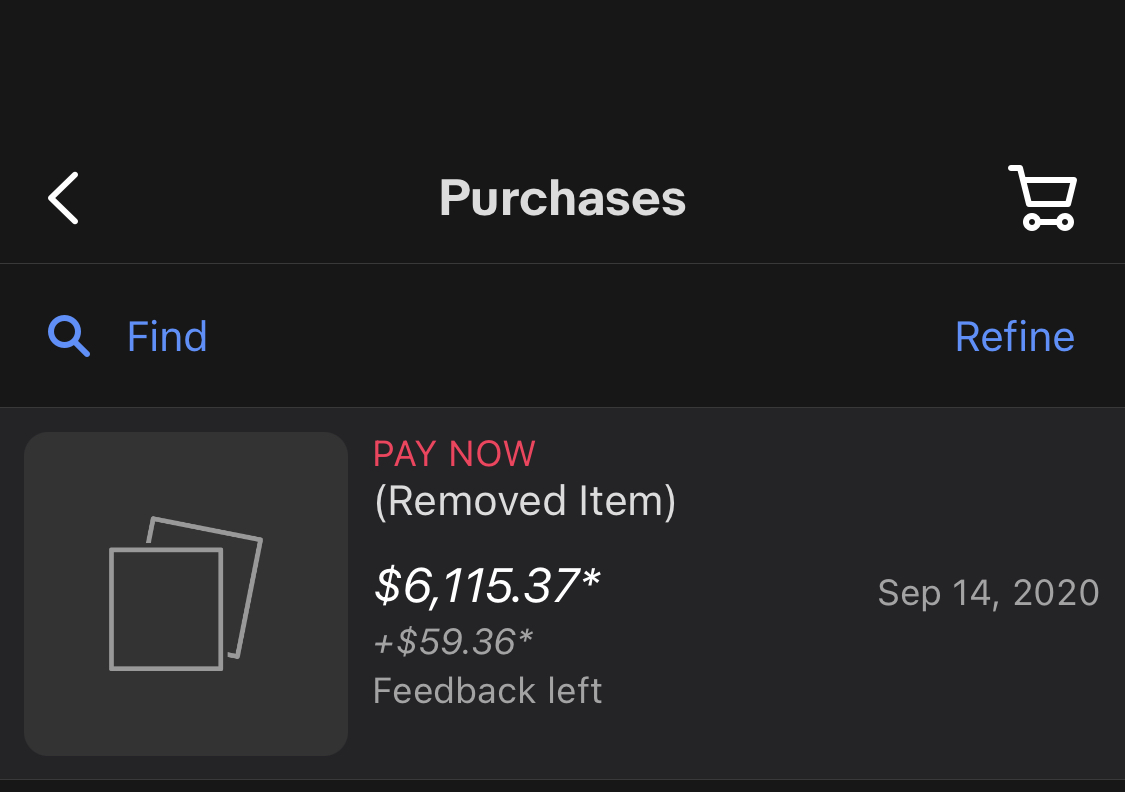Image resolution: width=1125 pixels, height=792 pixels.
Task: Tap the $6,115.37 item price
Action: (478, 586)
